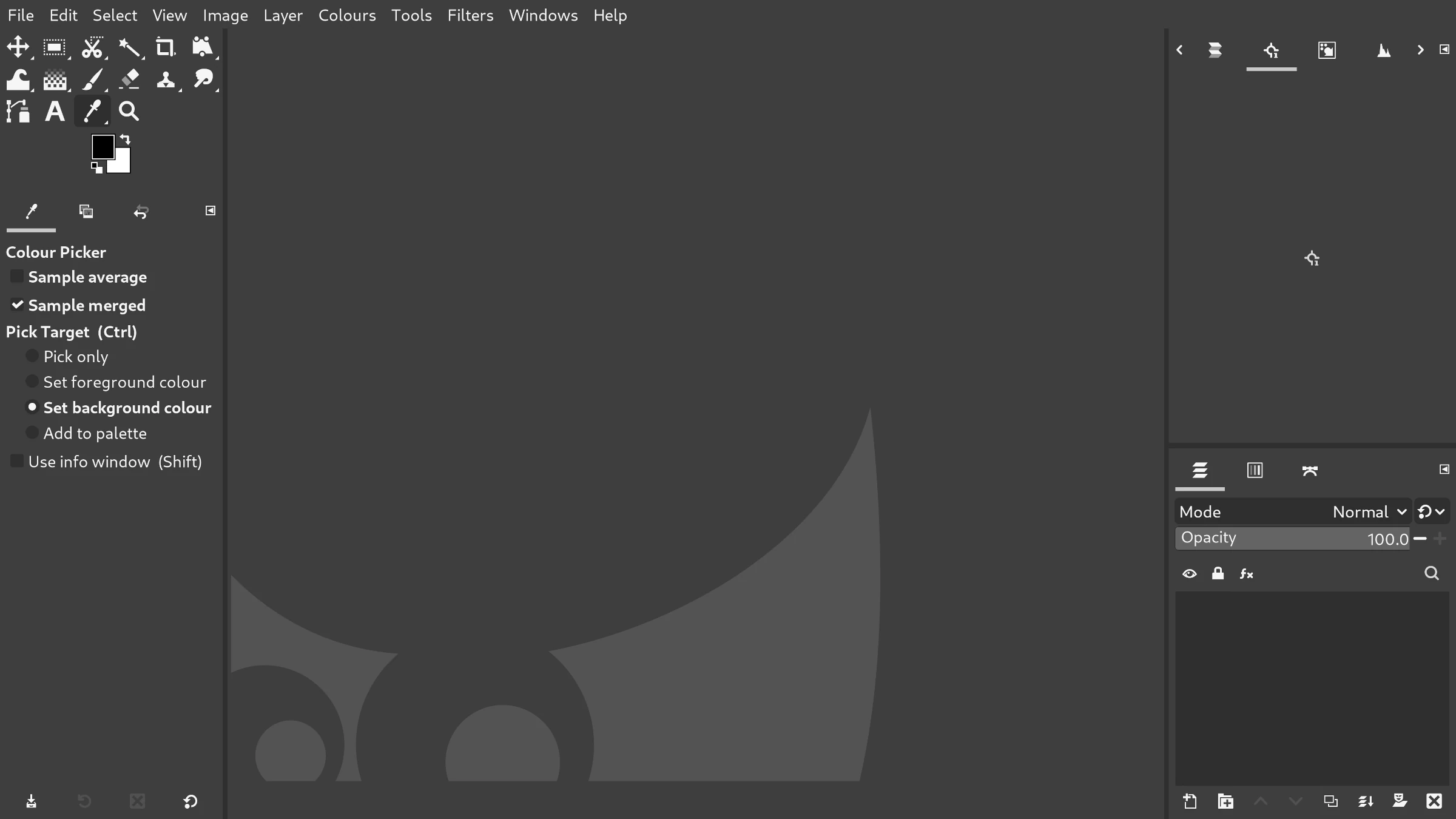Viewport: 1456px width, 819px height.
Task: Select the Clone tool
Action: click(166, 79)
